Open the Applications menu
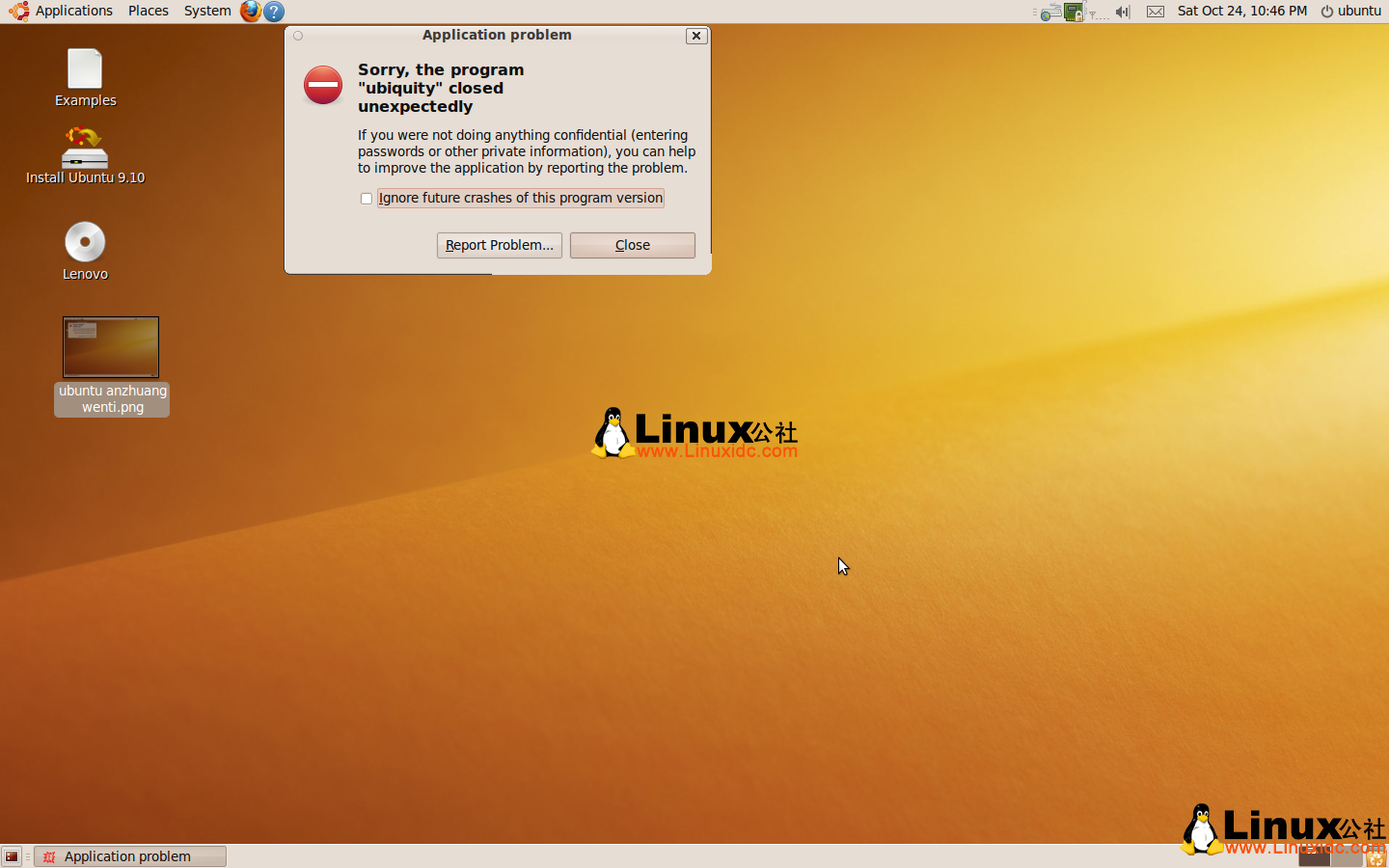This screenshot has height=868, width=1389. click(74, 11)
